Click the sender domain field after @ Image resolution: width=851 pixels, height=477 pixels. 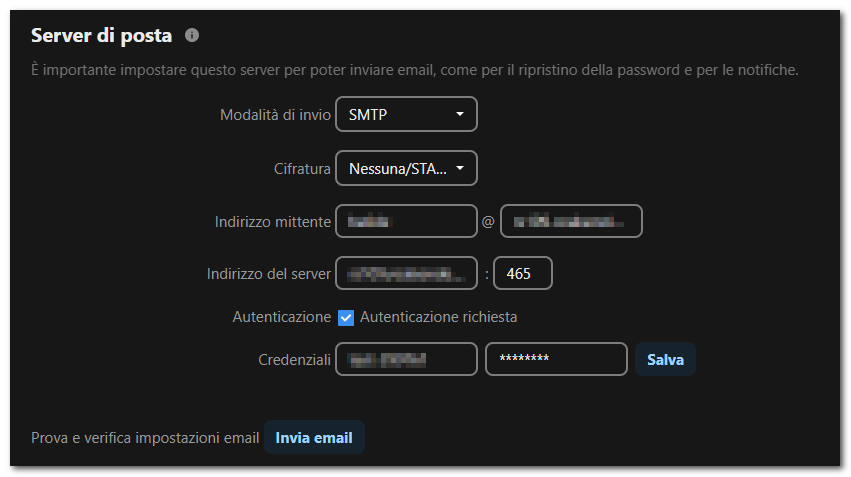coord(571,221)
